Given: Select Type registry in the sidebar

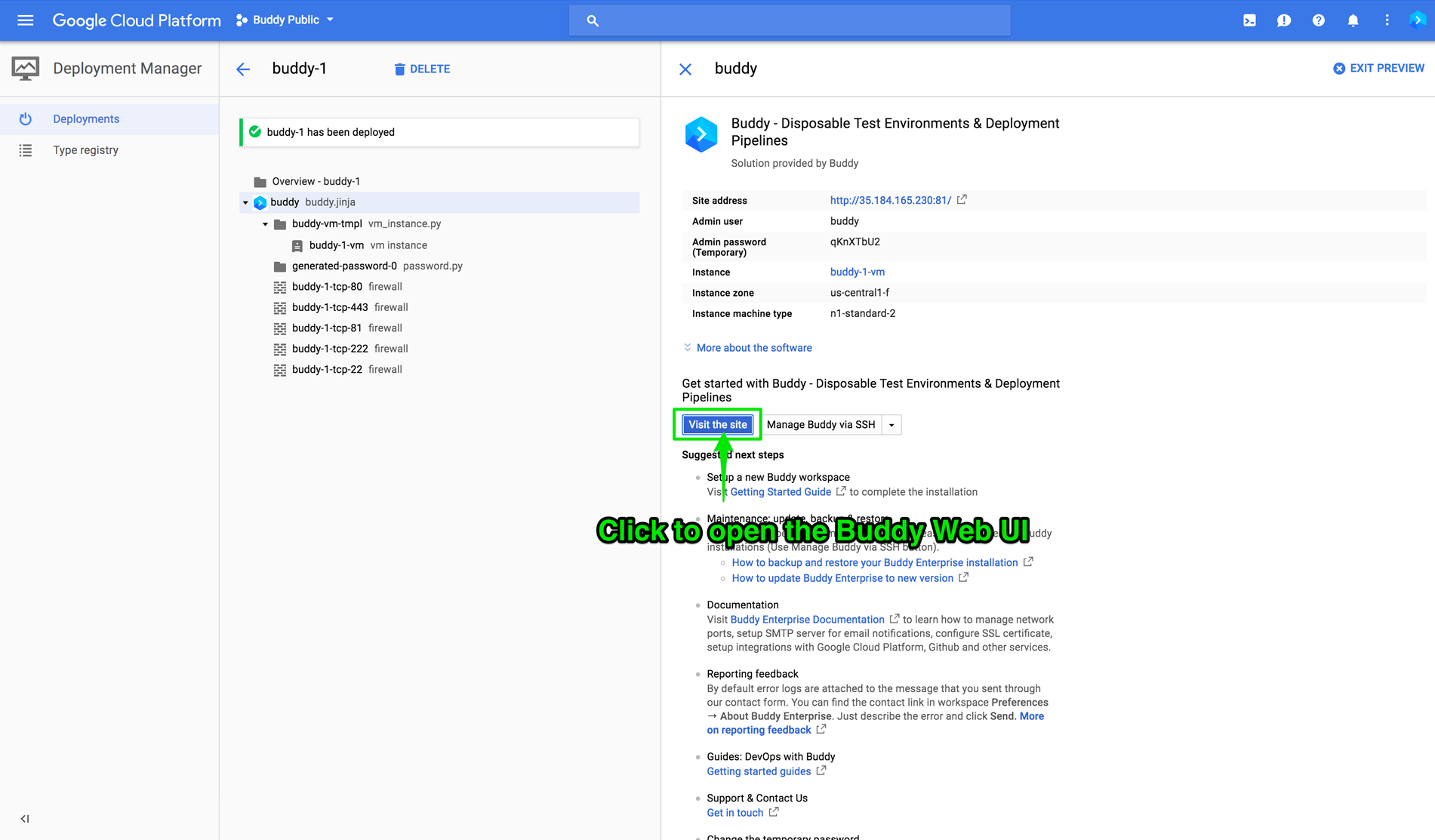Looking at the screenshot, I should [109, 149].
